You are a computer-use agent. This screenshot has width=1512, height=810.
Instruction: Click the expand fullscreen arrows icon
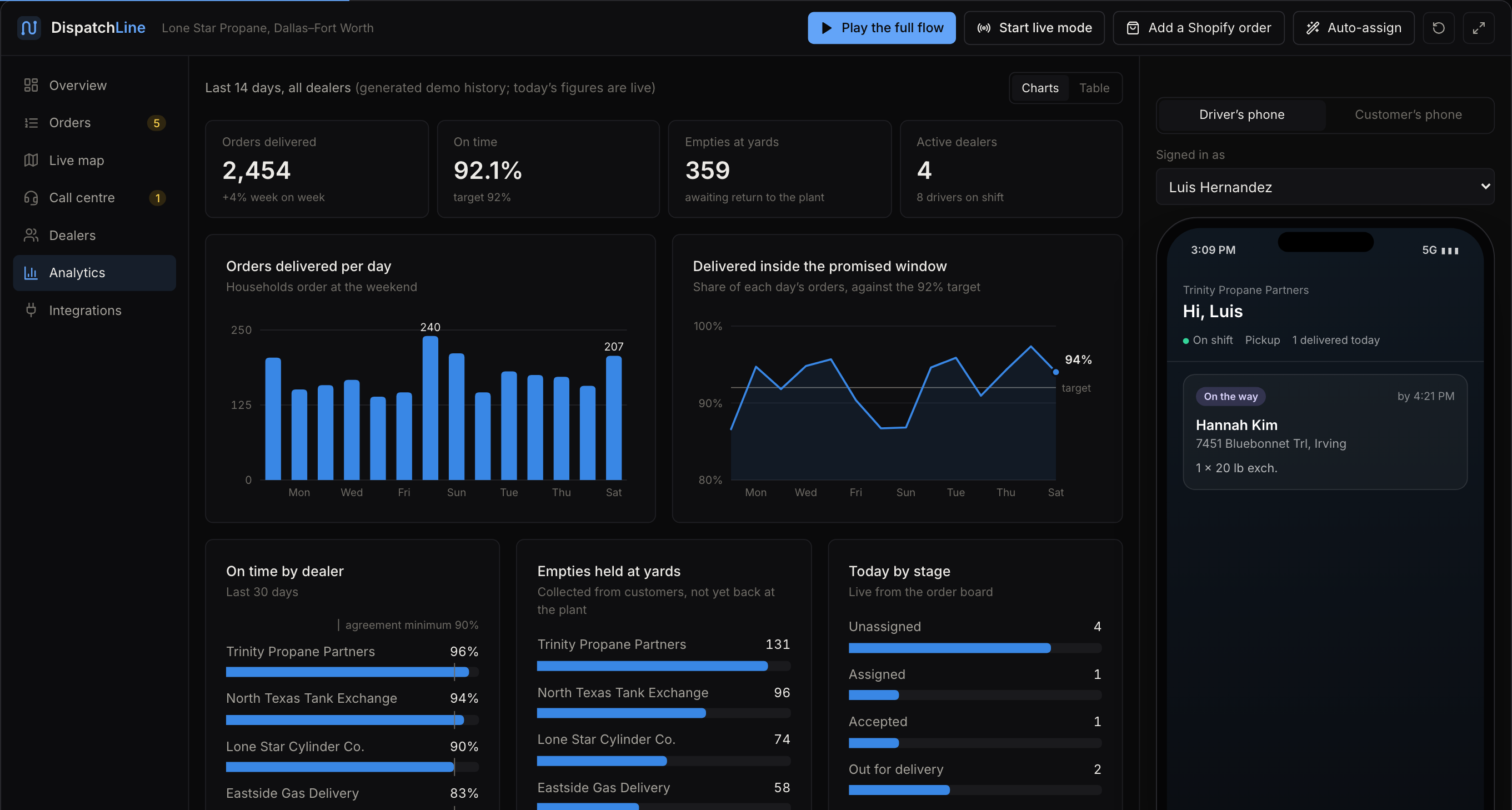tap(1479, 28)
